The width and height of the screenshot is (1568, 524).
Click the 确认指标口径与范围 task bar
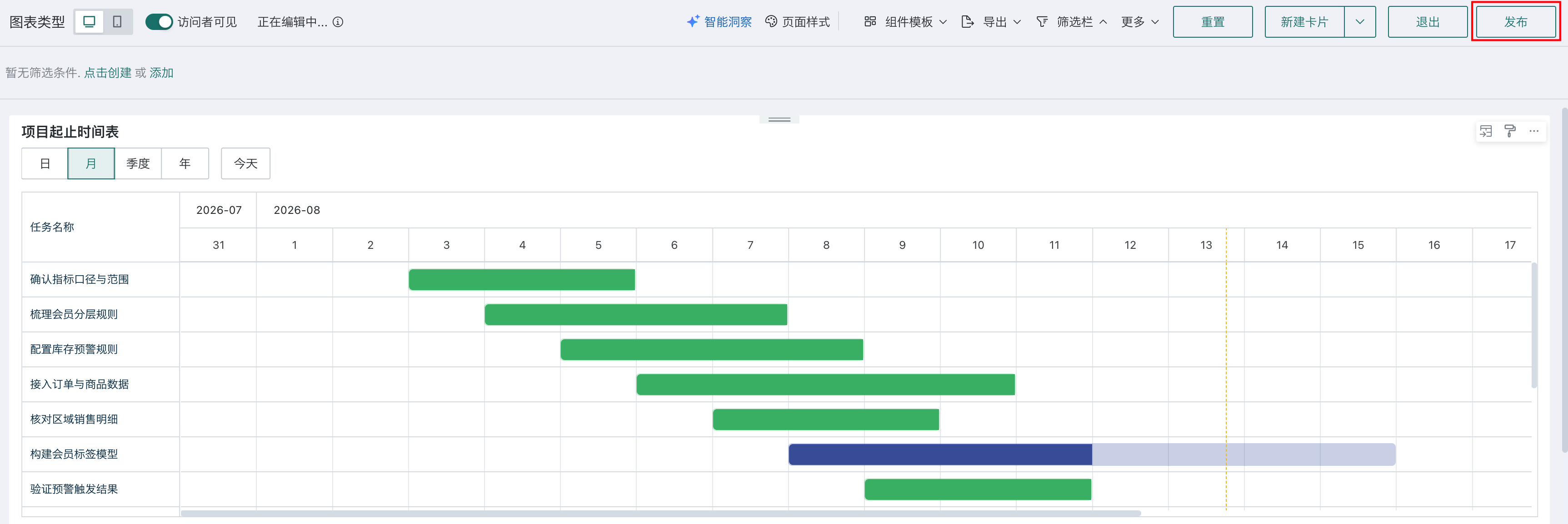tap(522, 280)
